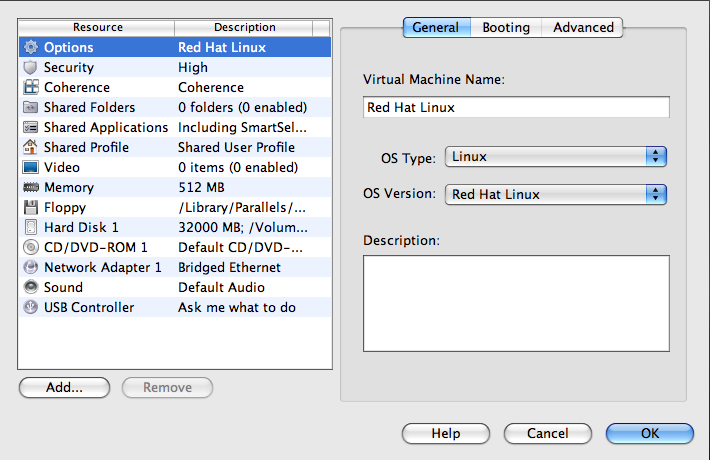
Task: Click the Memory chip icon
Action: [x=31, y=187]
